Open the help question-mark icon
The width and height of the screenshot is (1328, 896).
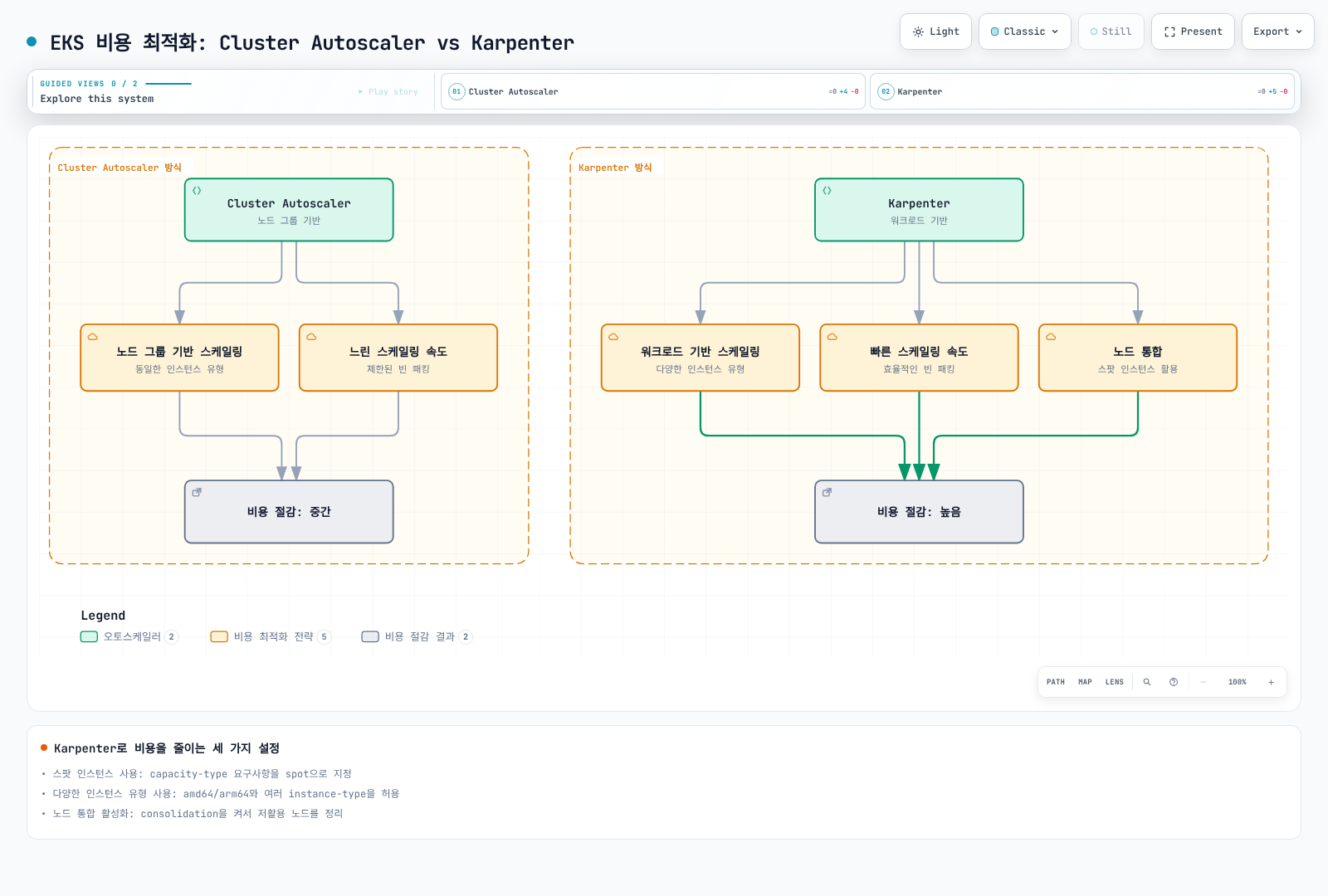click(1174, 682)
